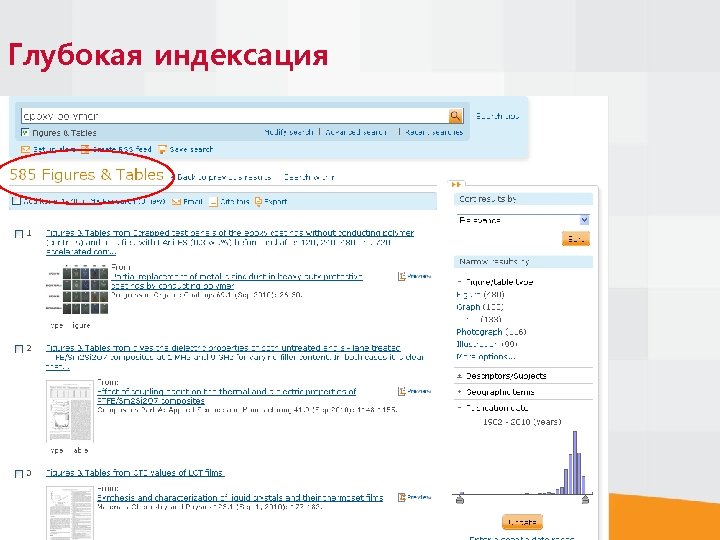720x540 pixels.
Task: Click the Search within link
Action: pyautogui.click(x=309, y=177)
